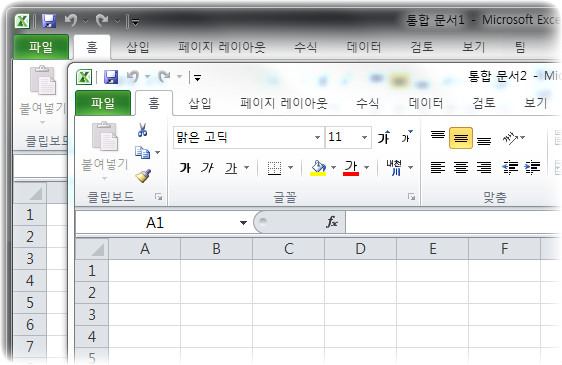
Task: Switch to 수식 tab in 통합 문서2
Action: click(x=367, y=103)
